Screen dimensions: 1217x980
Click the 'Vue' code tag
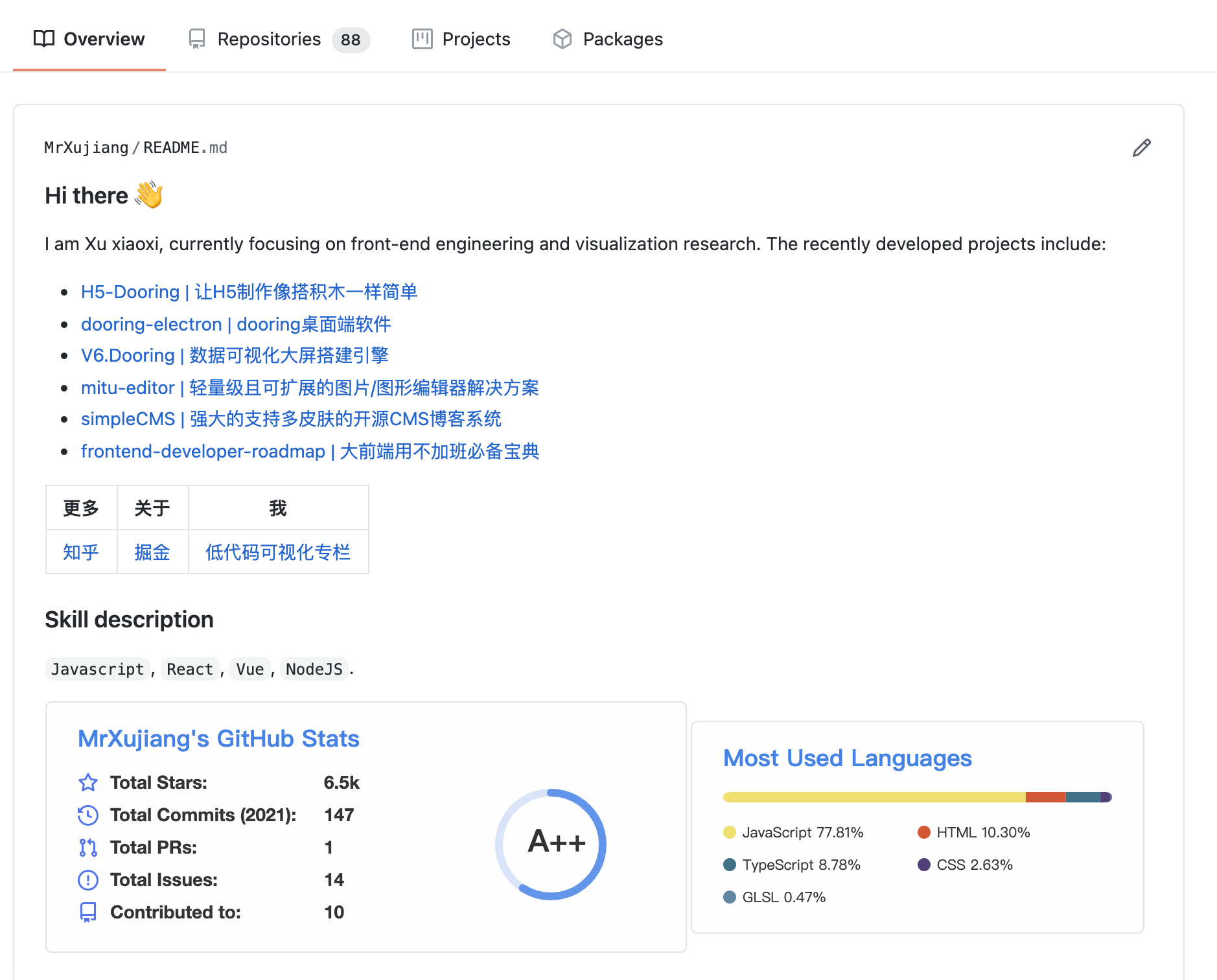[x=250, y=669]
